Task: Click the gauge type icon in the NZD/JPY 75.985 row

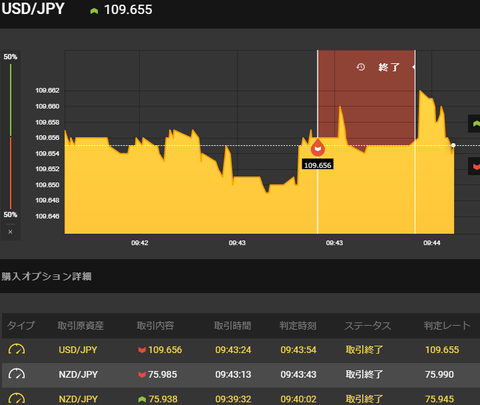Action: 17,374
